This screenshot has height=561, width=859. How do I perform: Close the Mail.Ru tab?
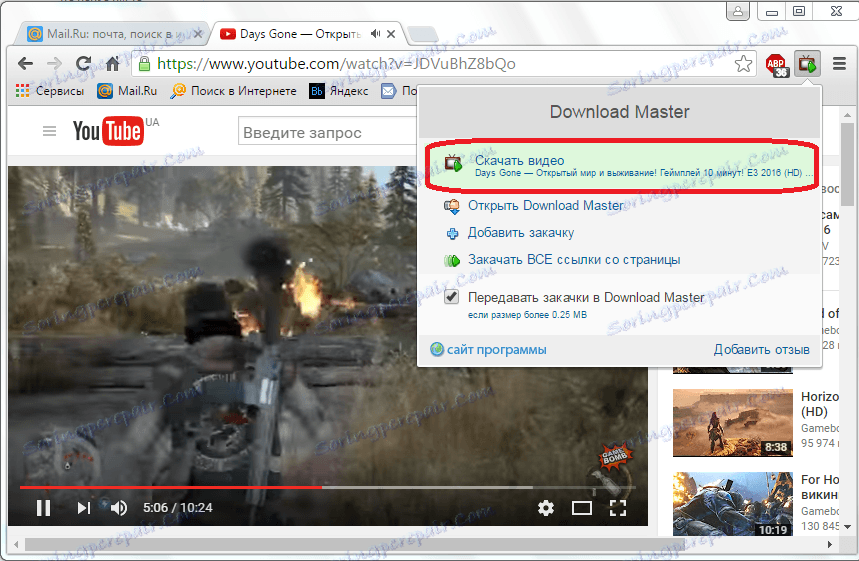pyautogui.click(x=198, y=34)
